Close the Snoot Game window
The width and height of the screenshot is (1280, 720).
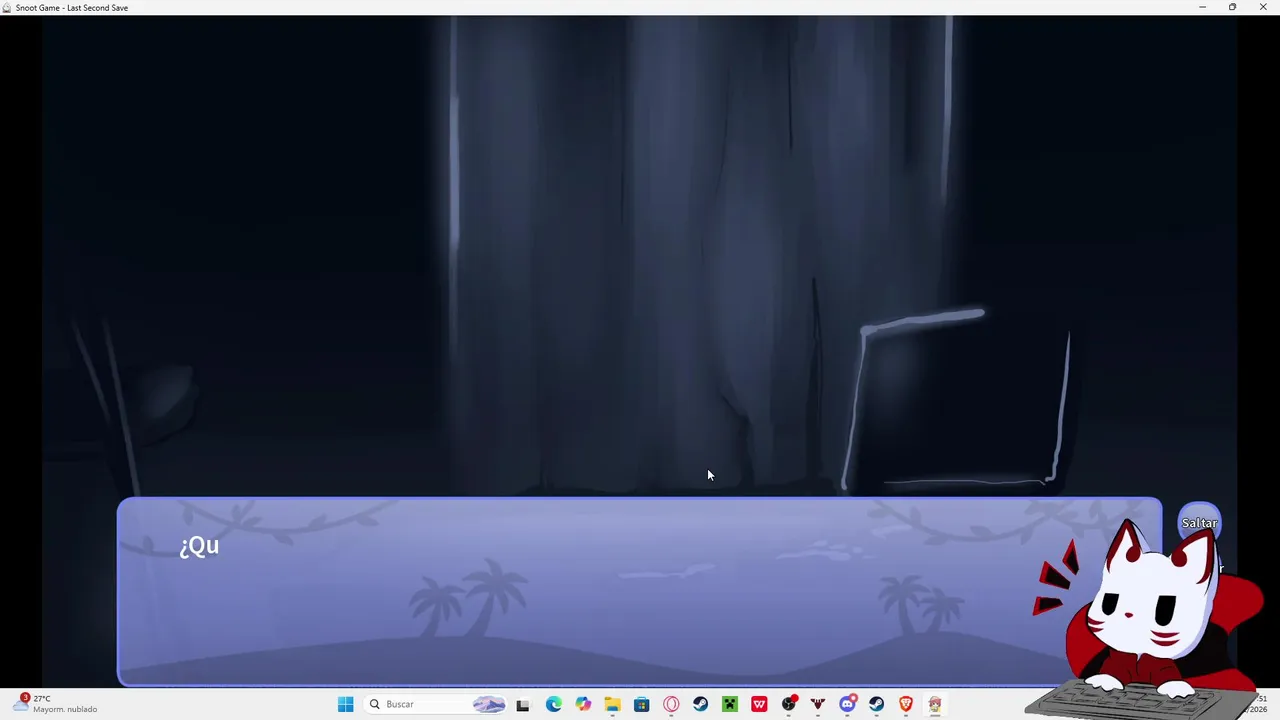(x=1263, y=7)
